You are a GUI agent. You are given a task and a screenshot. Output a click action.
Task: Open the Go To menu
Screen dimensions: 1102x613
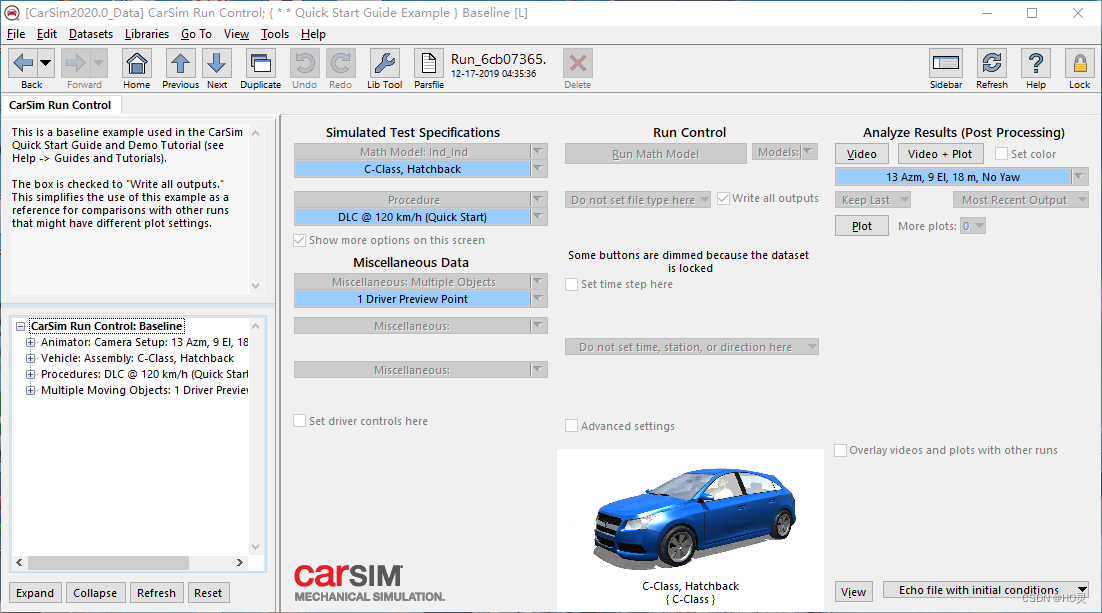(x=196, y=34)
